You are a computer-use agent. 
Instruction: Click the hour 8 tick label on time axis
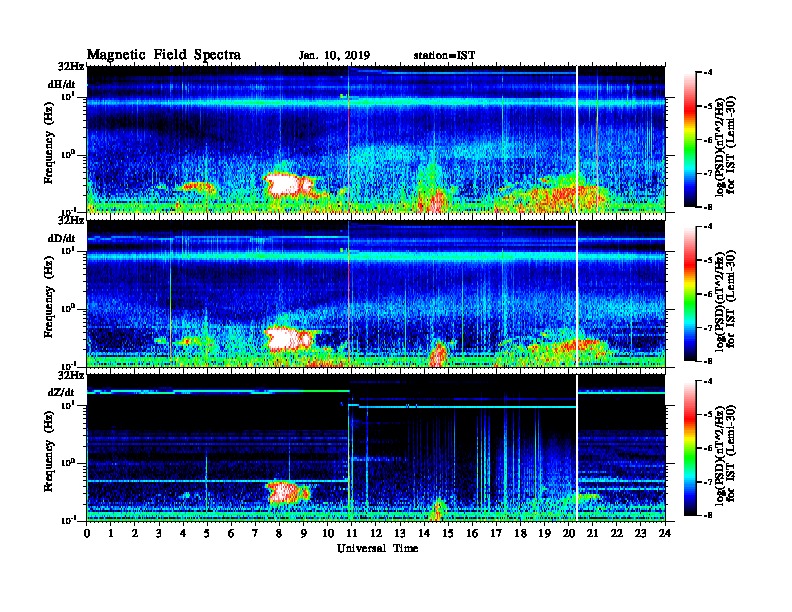point(279,533)
